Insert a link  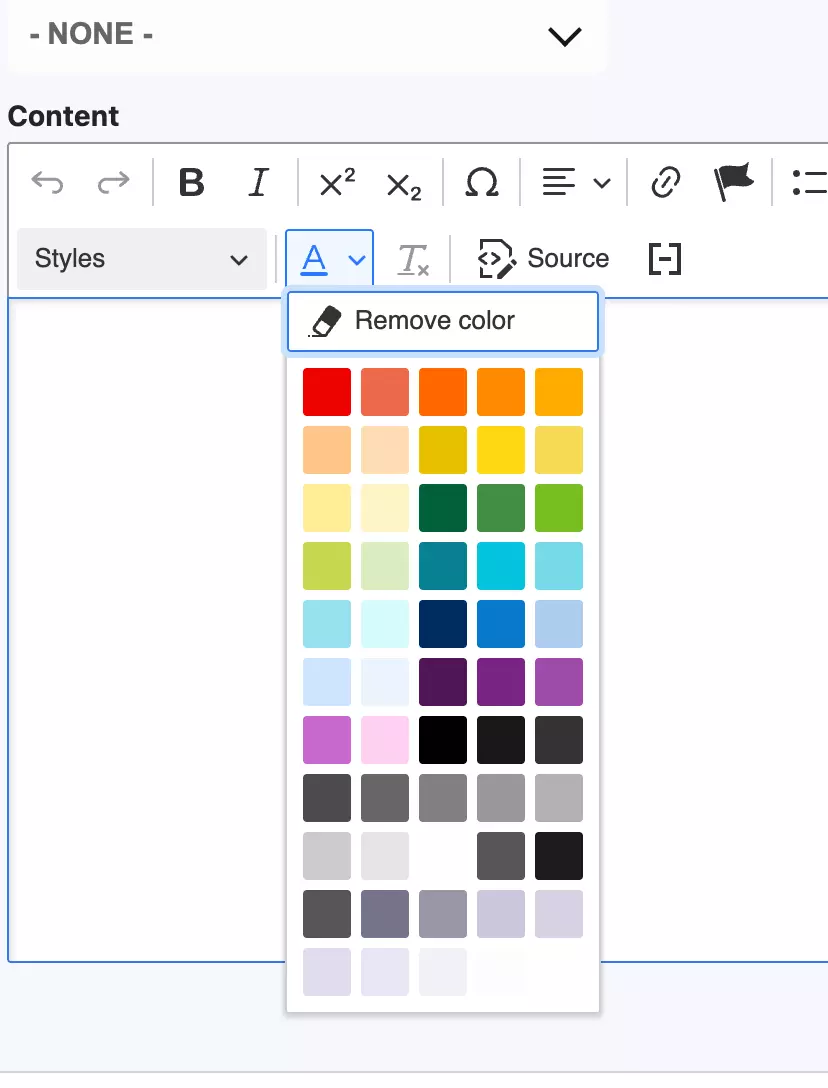[x=664, y=182]
